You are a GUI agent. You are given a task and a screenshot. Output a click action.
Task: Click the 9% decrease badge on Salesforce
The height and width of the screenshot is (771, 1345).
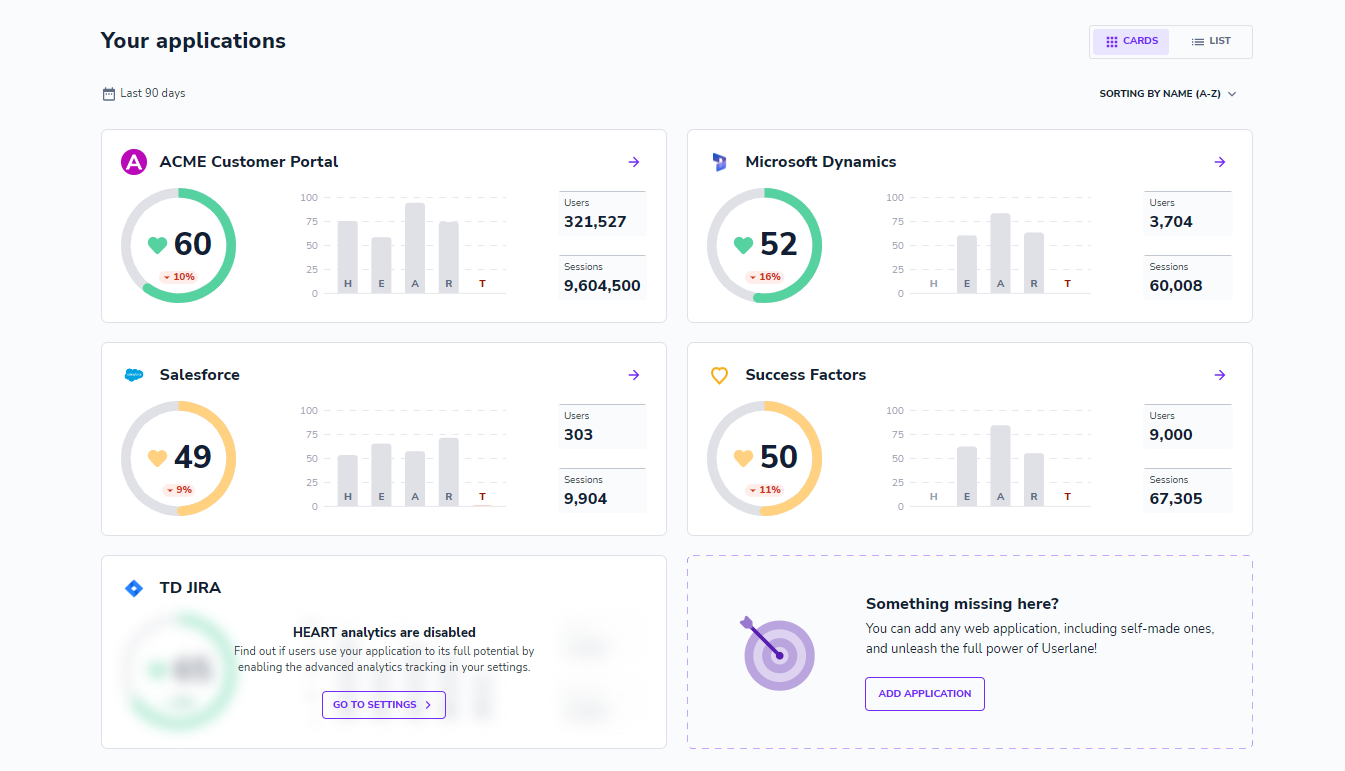(x=179, y=490)
